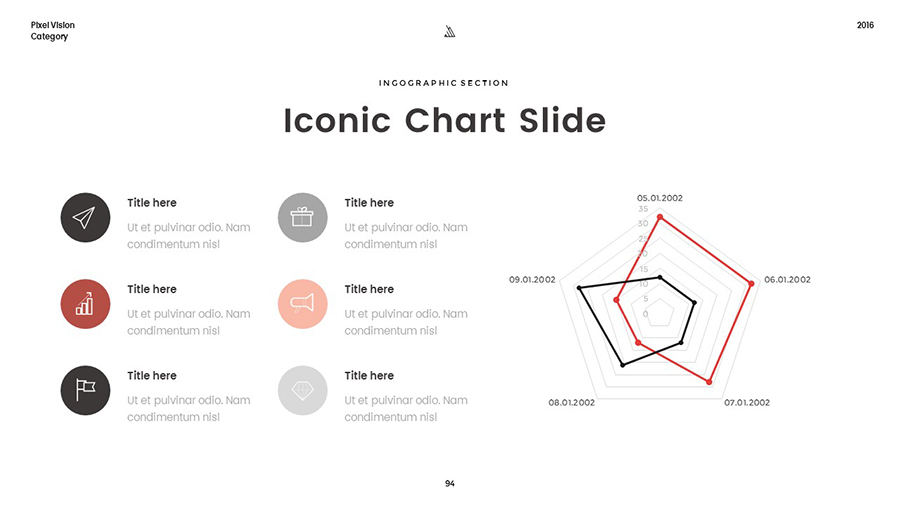Select the "Pixel Vision Category" header text
900x506 pixels.
pos(52,31)
